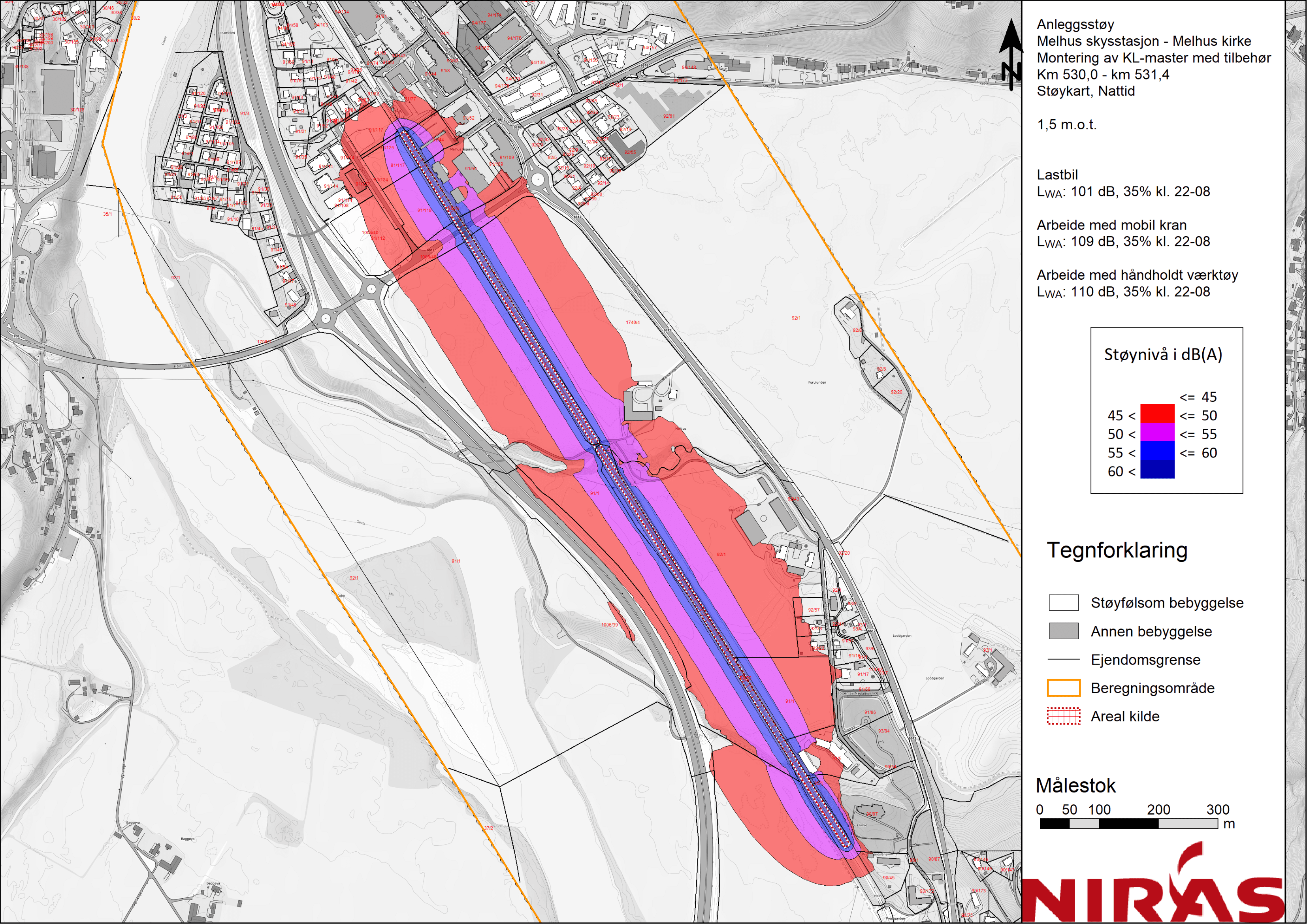This screenshot has height=924, width=1307.
Task: Click the Furulunden map label
Action: pos(817,382)
